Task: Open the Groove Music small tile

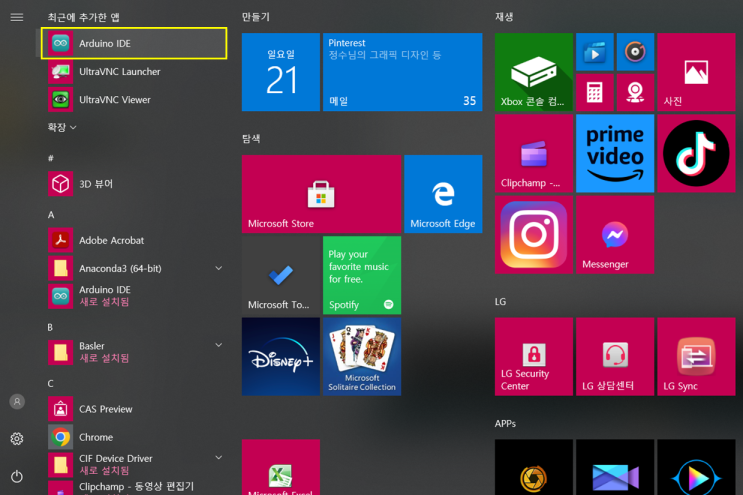Action: click(x=635, y=52)
